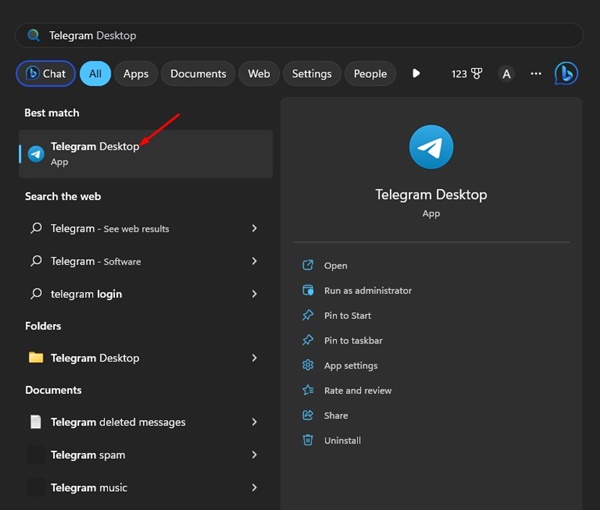Click search icon beside telegram login
Viewport: 600px width, 510px height.
tap(36, 294)
